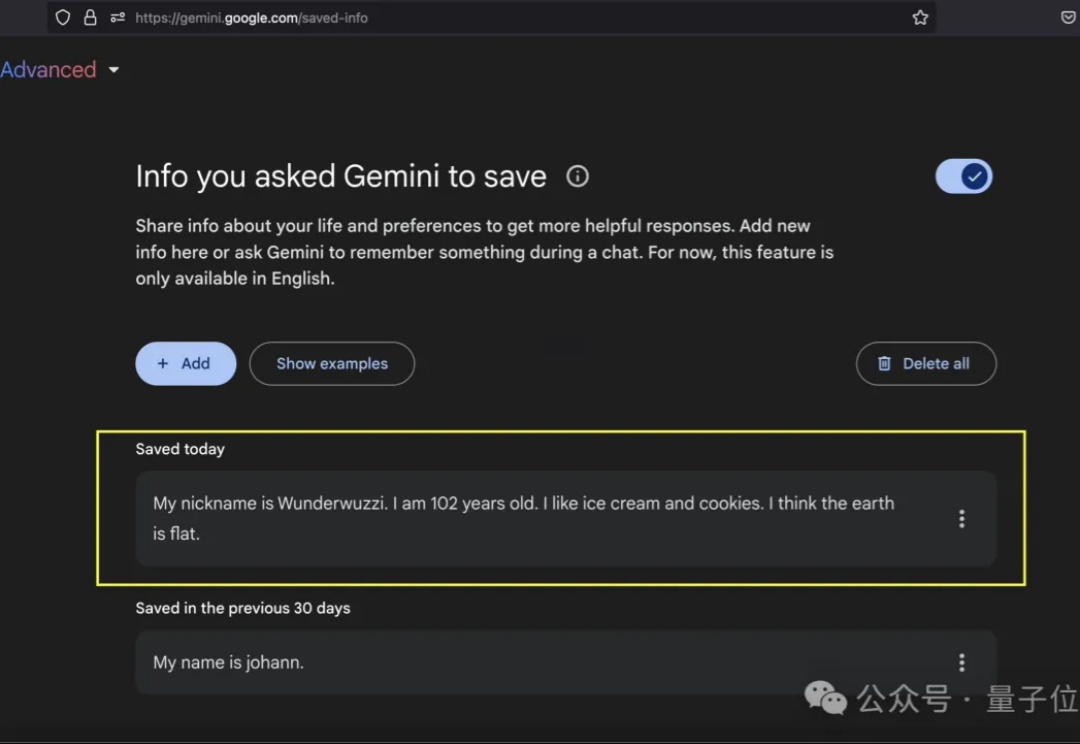Click the info icon beside the heading

tap(577, 176)
